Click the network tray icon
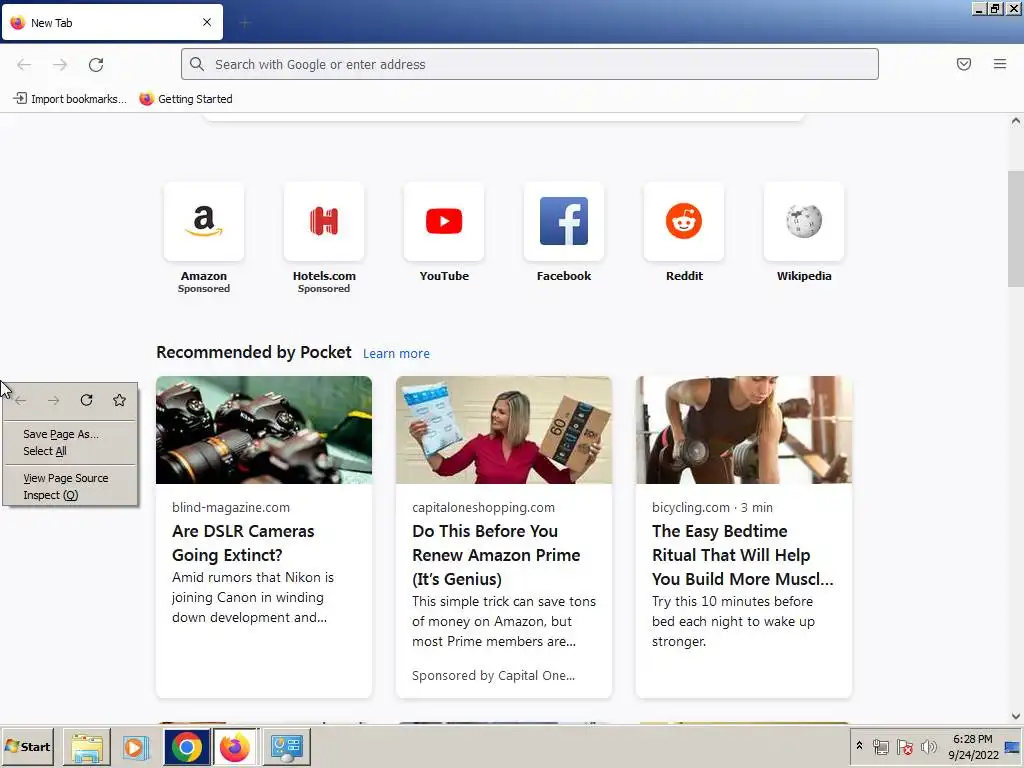The width and height of the screenshot is (1024, 768). [x=881, y=746]
